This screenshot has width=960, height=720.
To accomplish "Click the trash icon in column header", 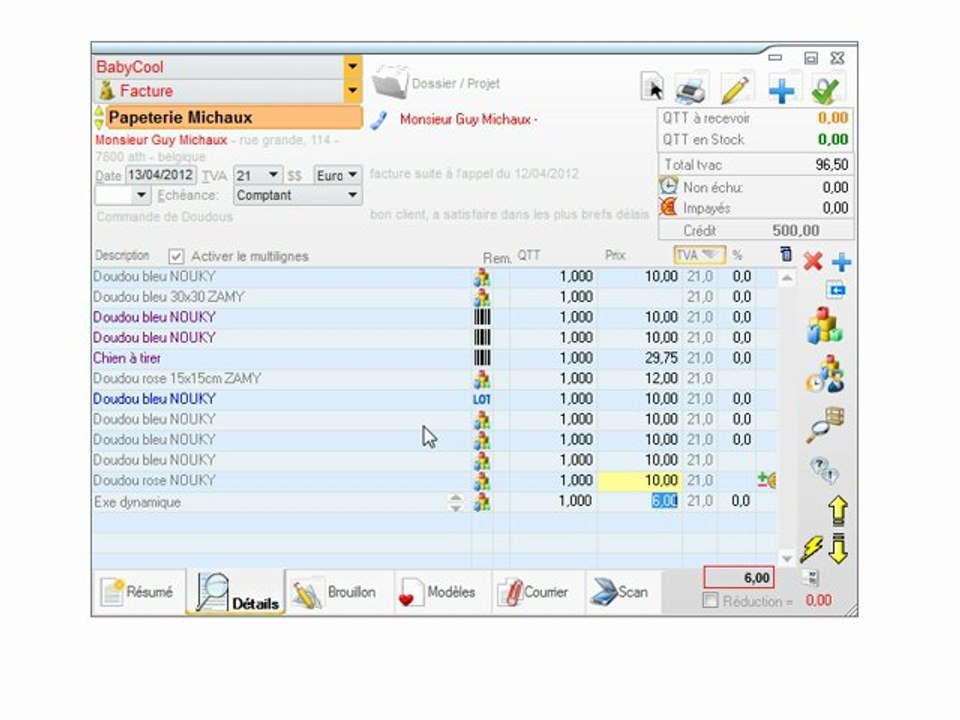I will 786,253.
